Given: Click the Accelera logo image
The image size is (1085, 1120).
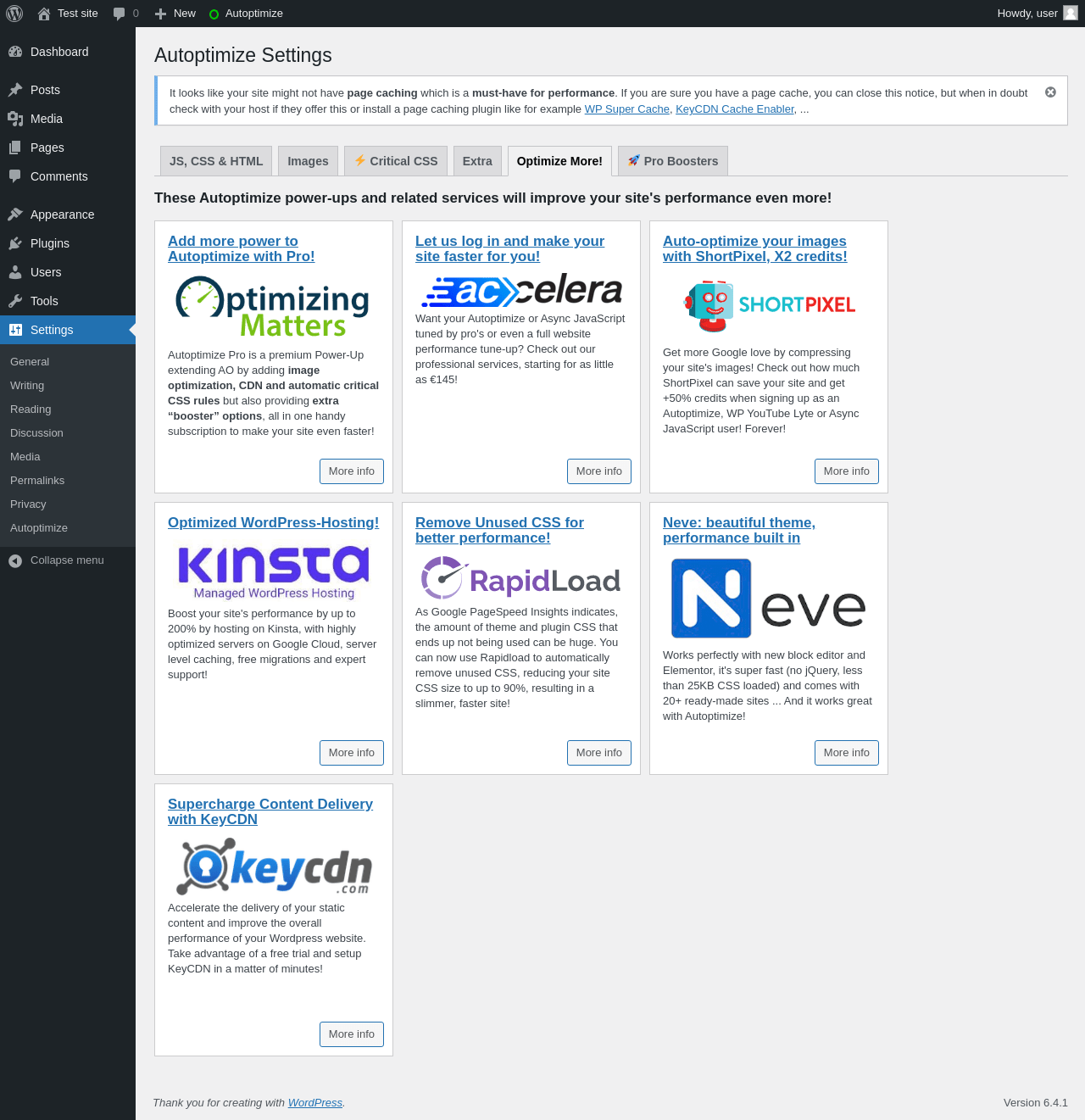Looking at the screenshot, I should [522, 290].
